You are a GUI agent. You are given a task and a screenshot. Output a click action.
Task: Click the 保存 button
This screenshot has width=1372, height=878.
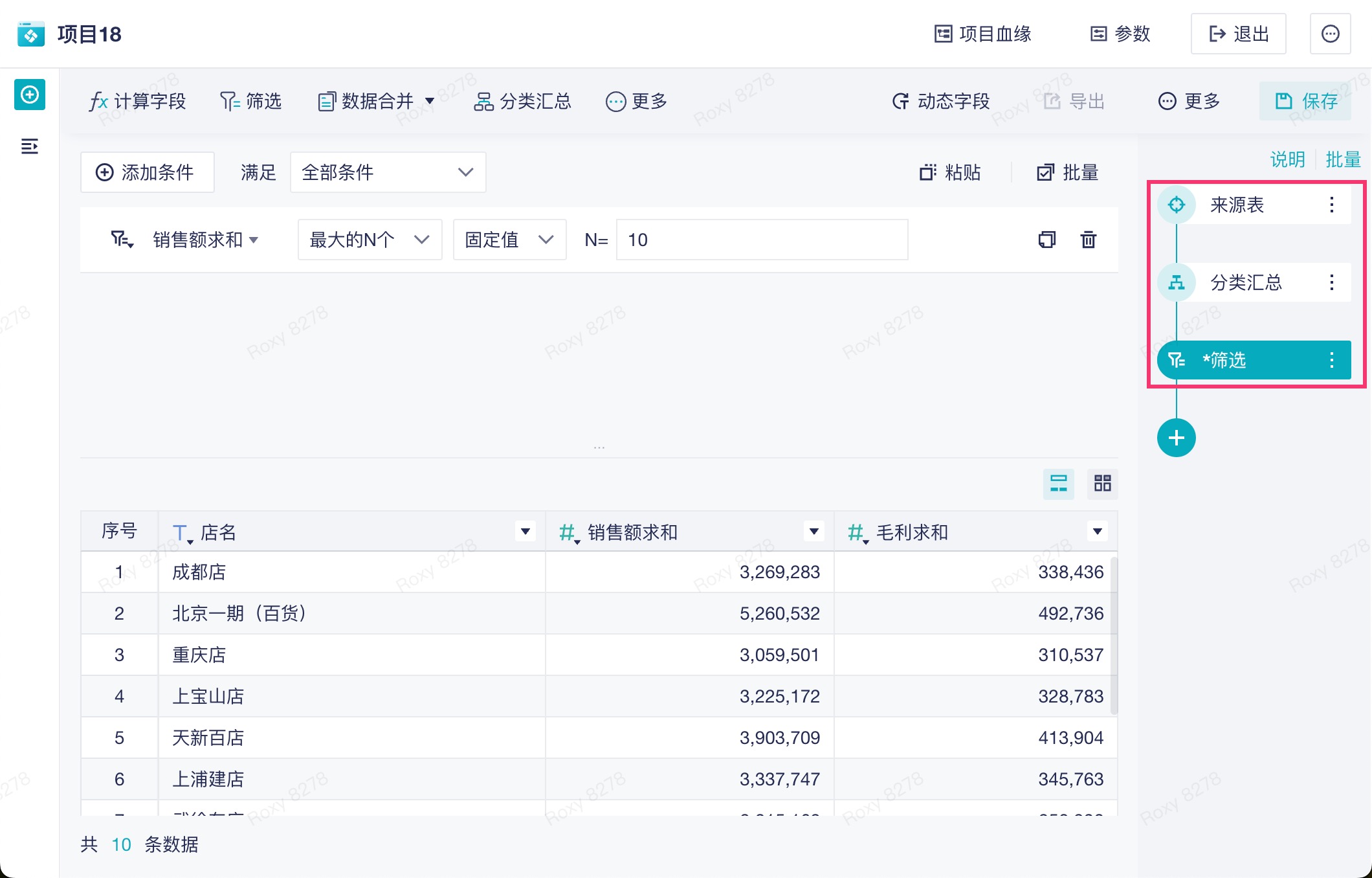(1305, 101)
